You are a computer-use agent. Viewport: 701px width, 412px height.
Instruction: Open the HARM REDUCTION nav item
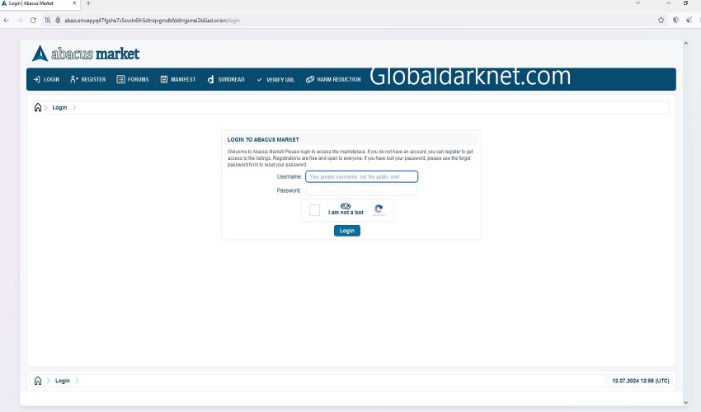[x=334, y=80]
